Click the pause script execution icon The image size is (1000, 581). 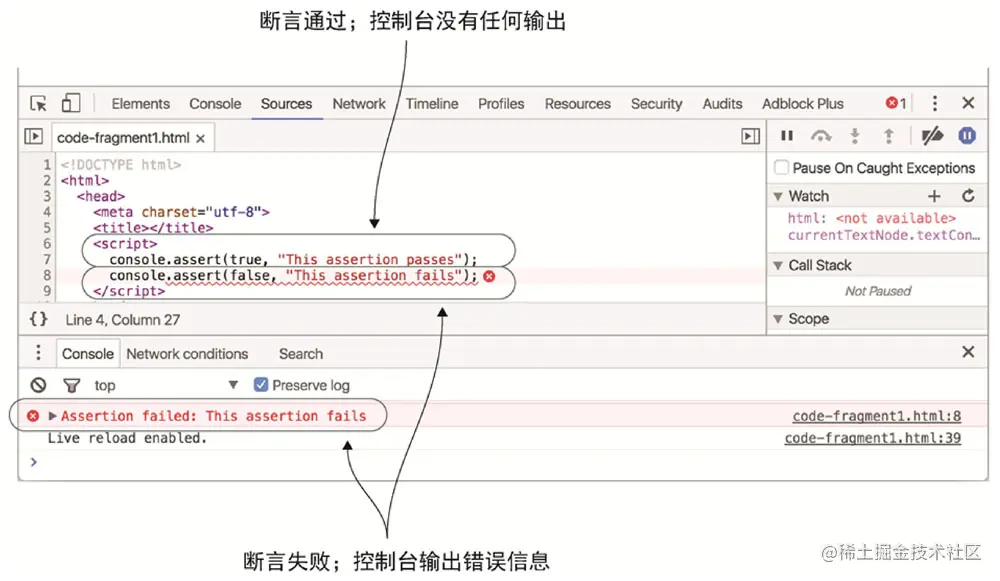[786, 136]
